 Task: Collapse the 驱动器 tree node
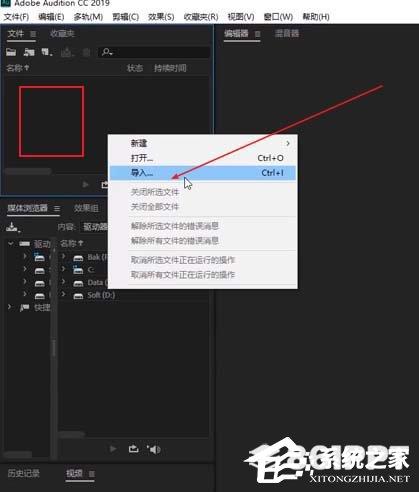tap(11, 244)
